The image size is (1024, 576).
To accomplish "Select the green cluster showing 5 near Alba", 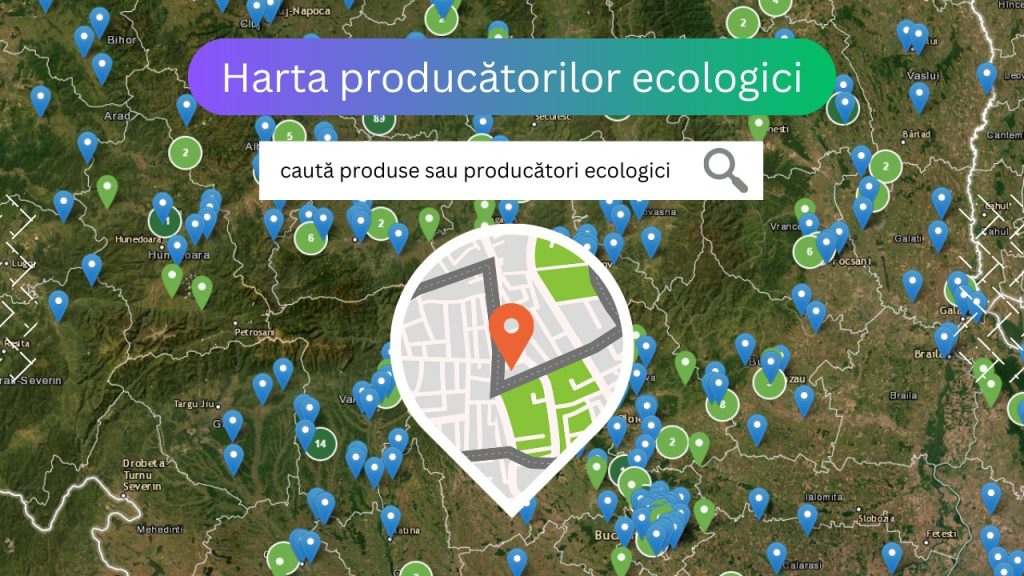I will (x=290, y=135).
